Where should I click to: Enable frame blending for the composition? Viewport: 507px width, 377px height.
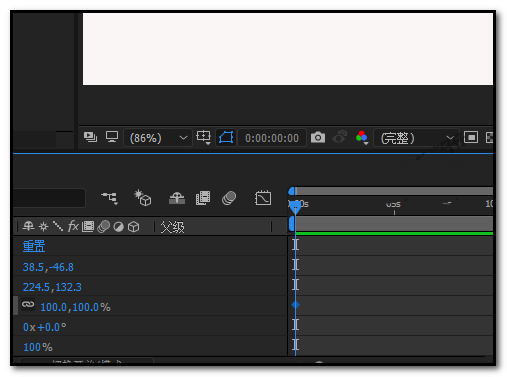point(203,198)
